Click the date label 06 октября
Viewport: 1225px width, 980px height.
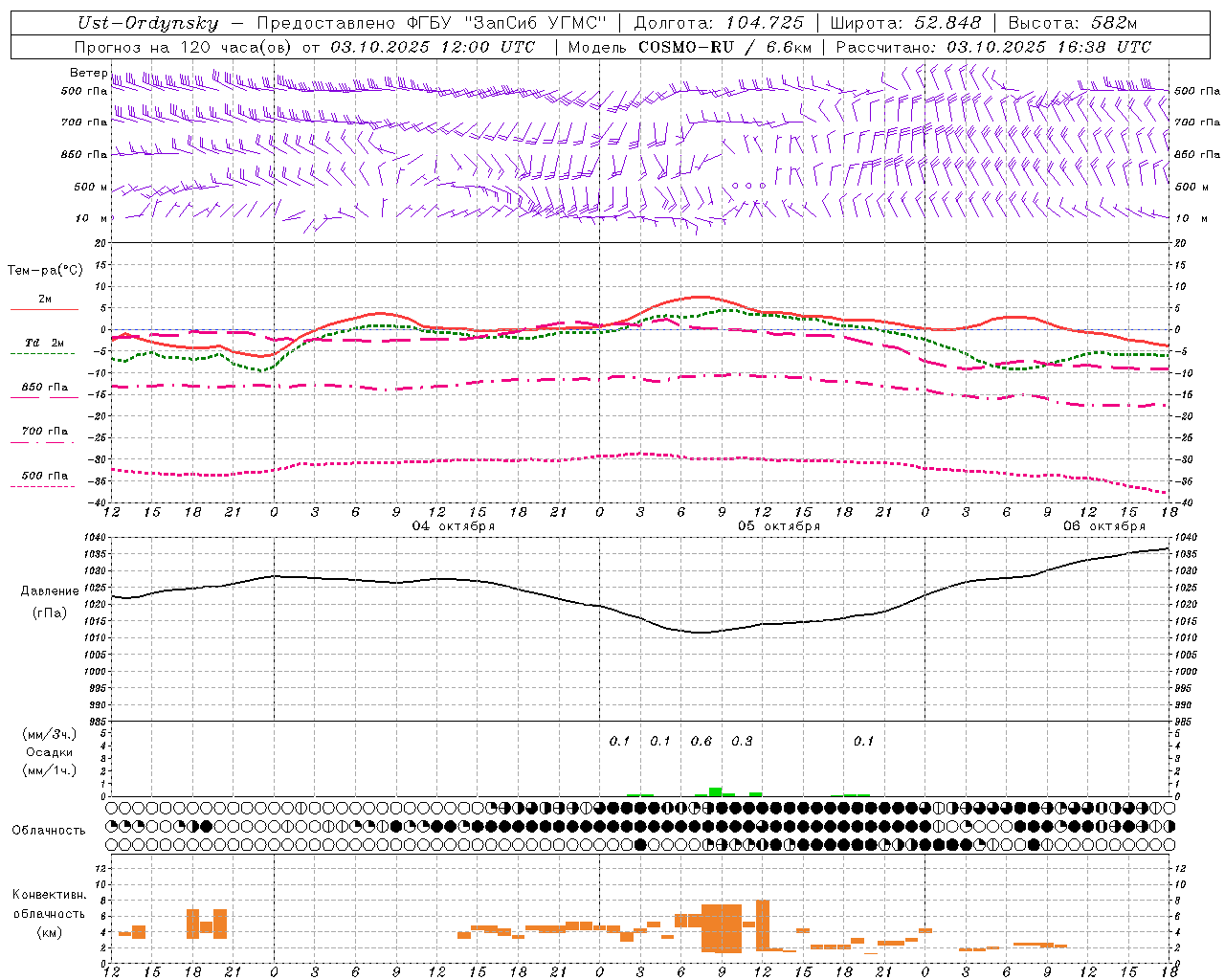1104,526
